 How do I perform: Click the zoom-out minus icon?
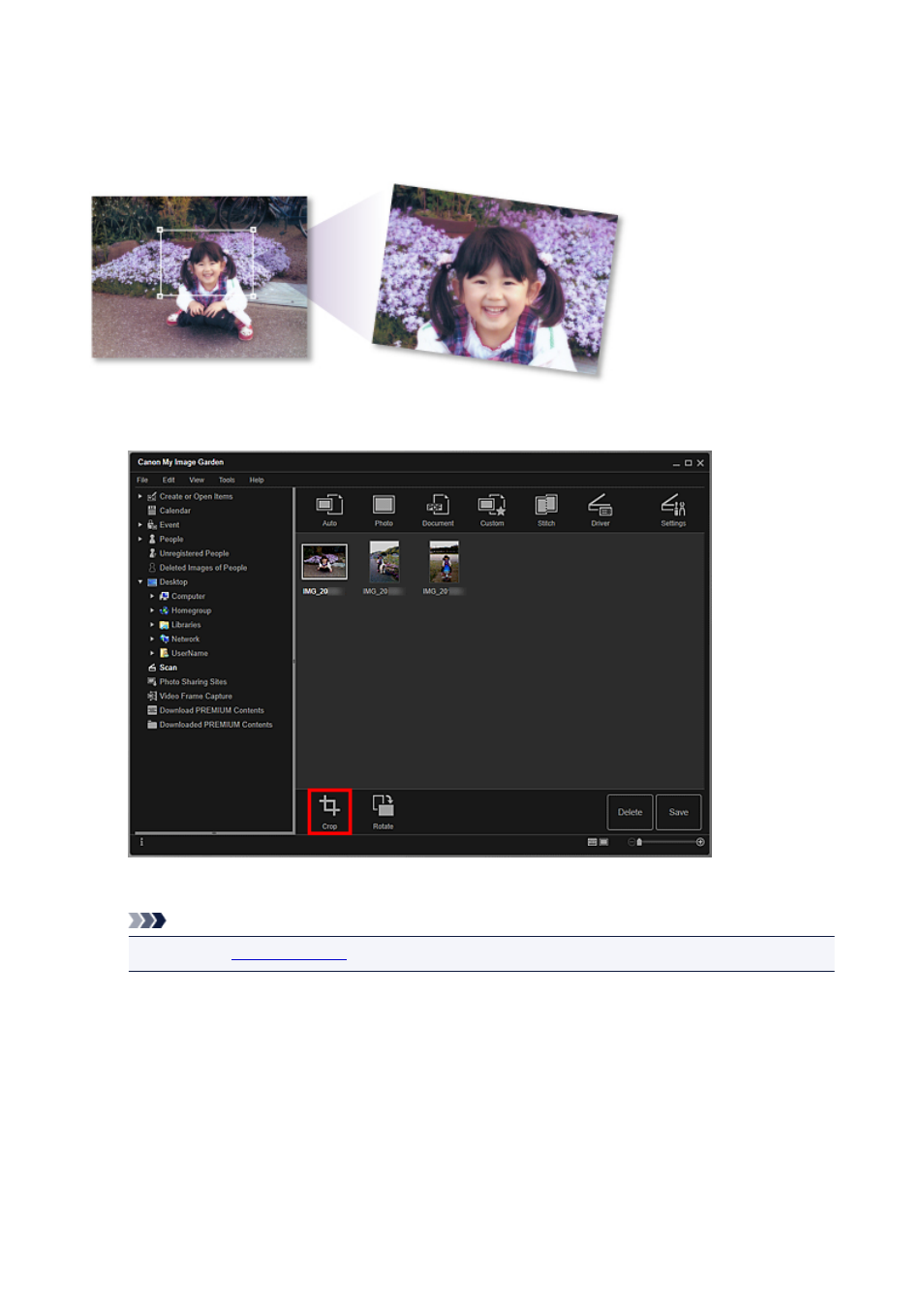click(631, 842)
